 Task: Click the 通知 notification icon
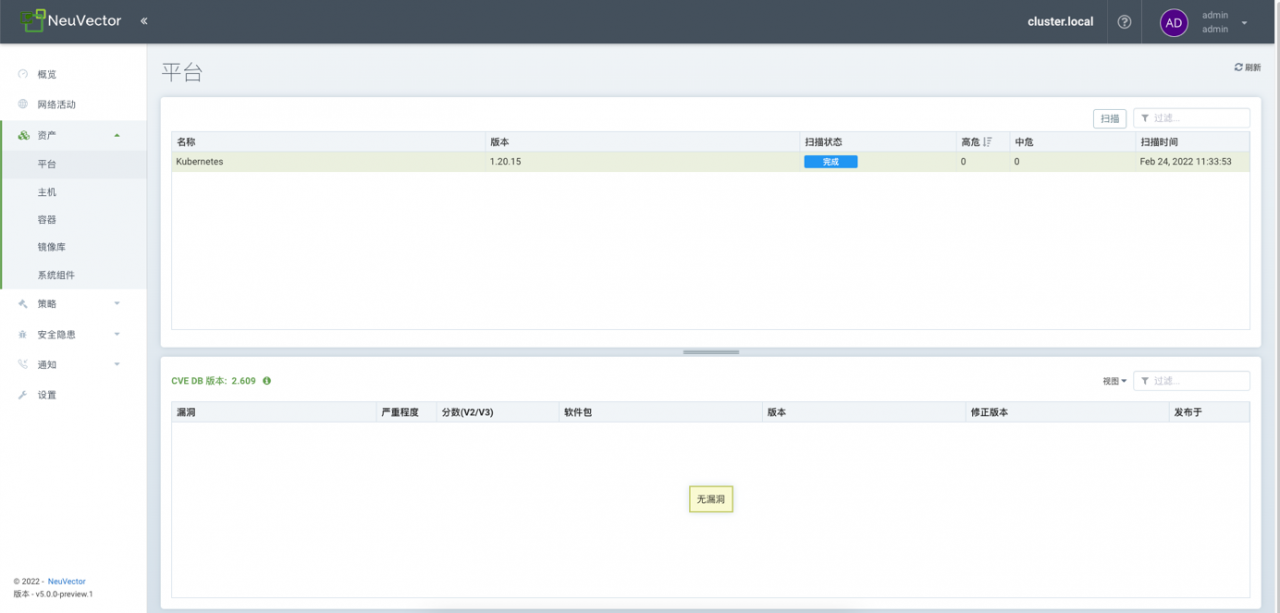[23, 364]
